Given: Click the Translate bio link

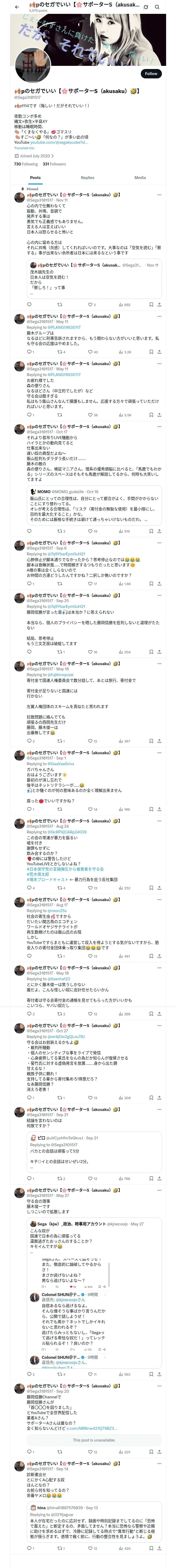Looking at the screenshot, I should [x=24, y=148].
